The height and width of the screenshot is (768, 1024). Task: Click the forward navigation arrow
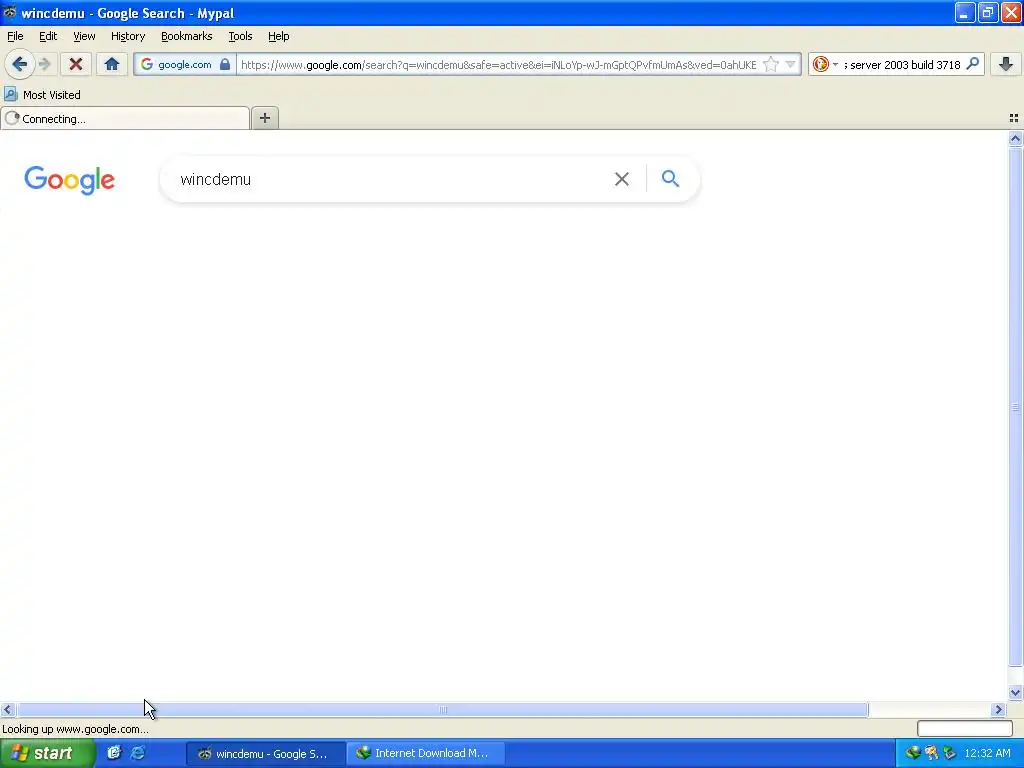pyautogui.click(x=45, y=64)
